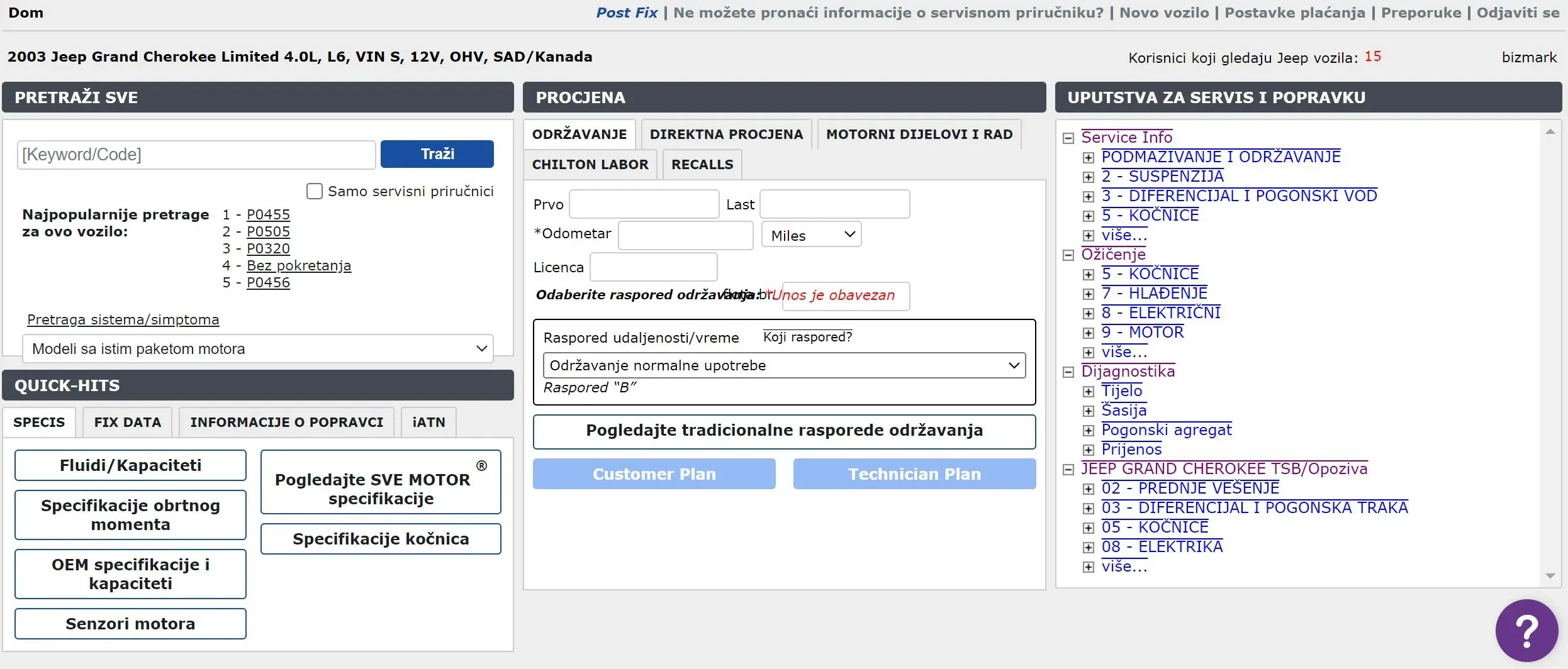Expand 3 - DIFERENCIJAL I POGONSKI VOD node
The width and height of the screenshot is (1568, 669).
click(x=1089, y=197)
